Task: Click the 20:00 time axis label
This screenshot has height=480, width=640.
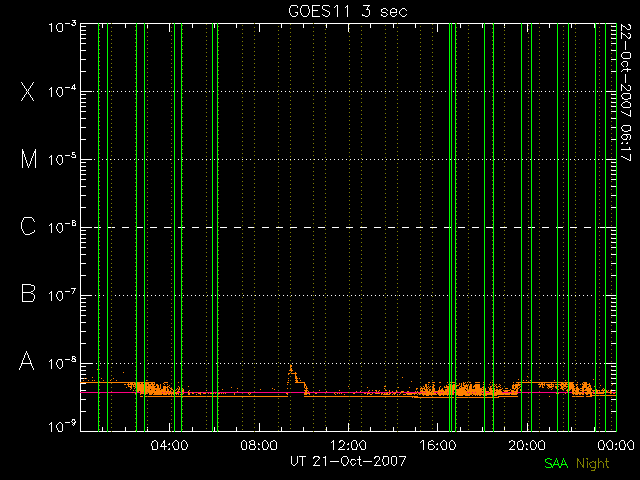Action: click(527, 445)
